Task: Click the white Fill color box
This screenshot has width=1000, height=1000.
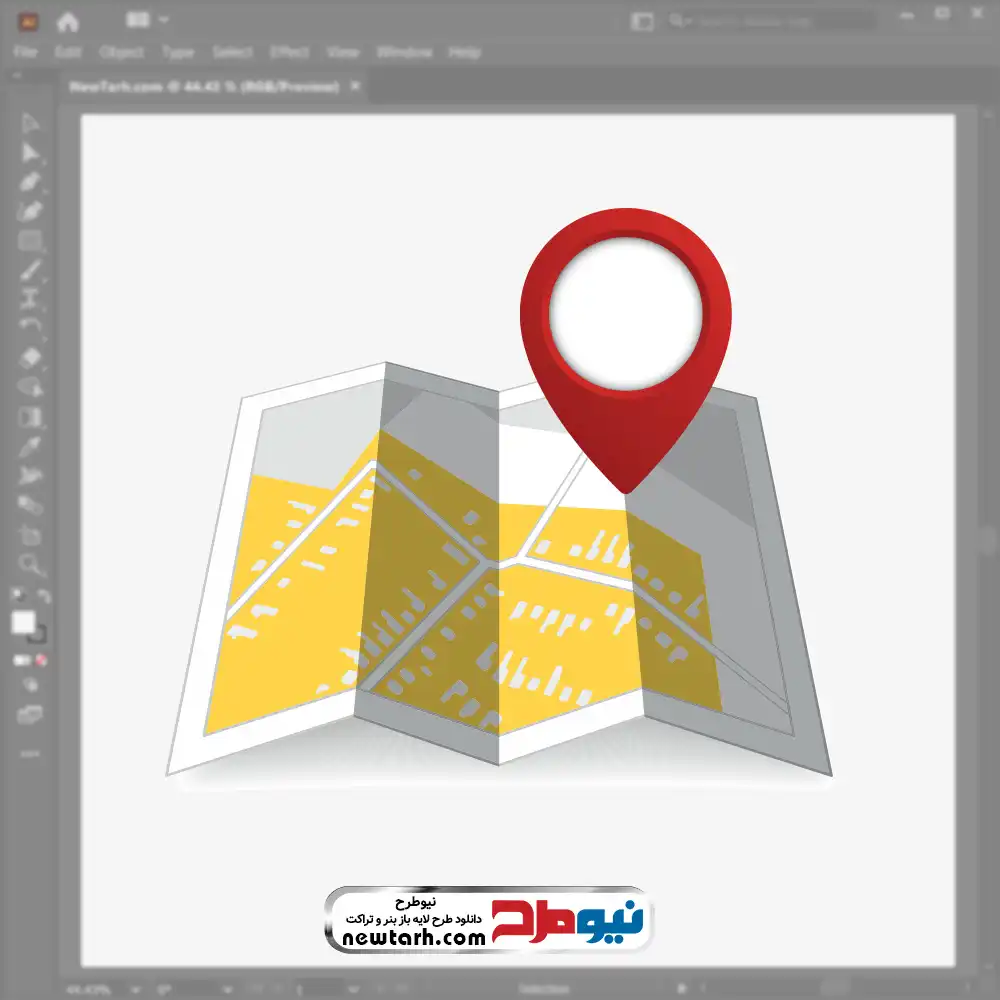Action: click(x=23, y=622)
